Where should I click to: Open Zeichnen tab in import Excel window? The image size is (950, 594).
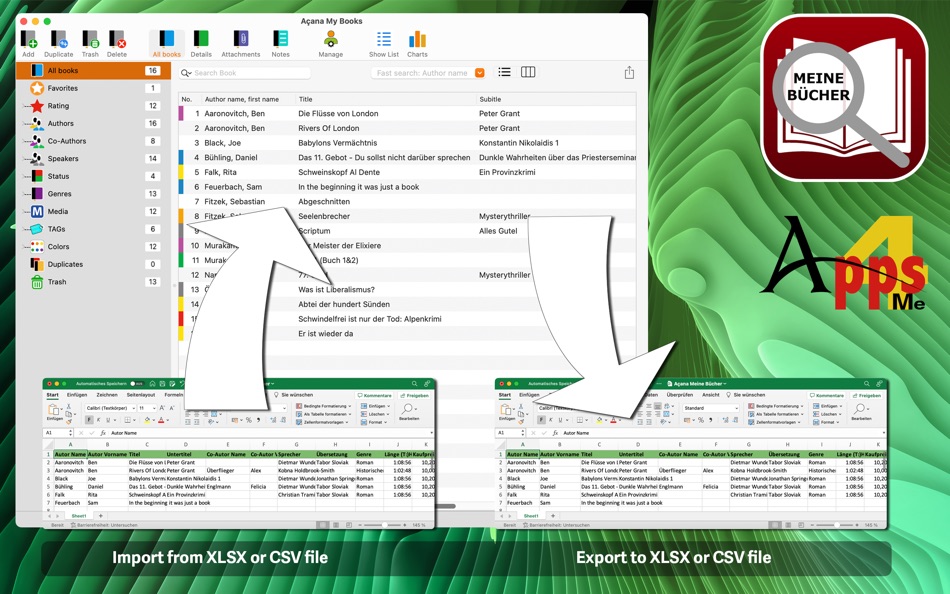[x=107, y=395]
